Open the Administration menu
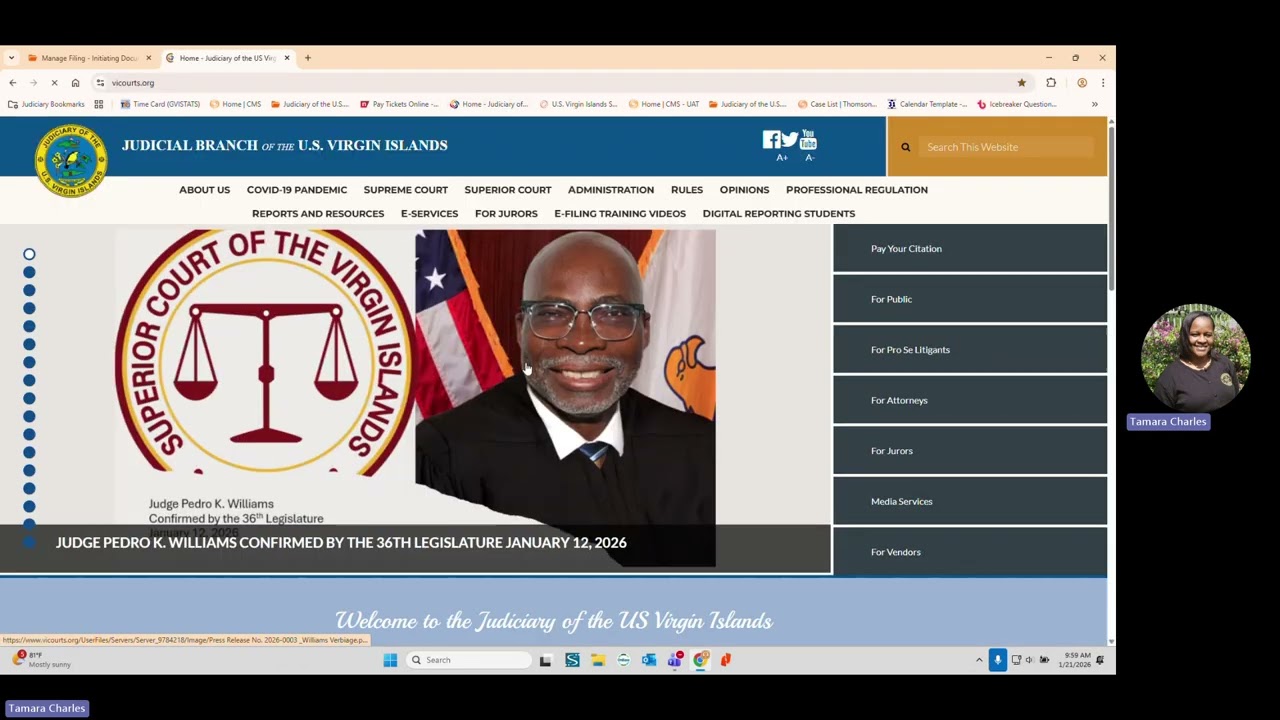Screen dimensions: 1280x720 [x=611, y=190]
